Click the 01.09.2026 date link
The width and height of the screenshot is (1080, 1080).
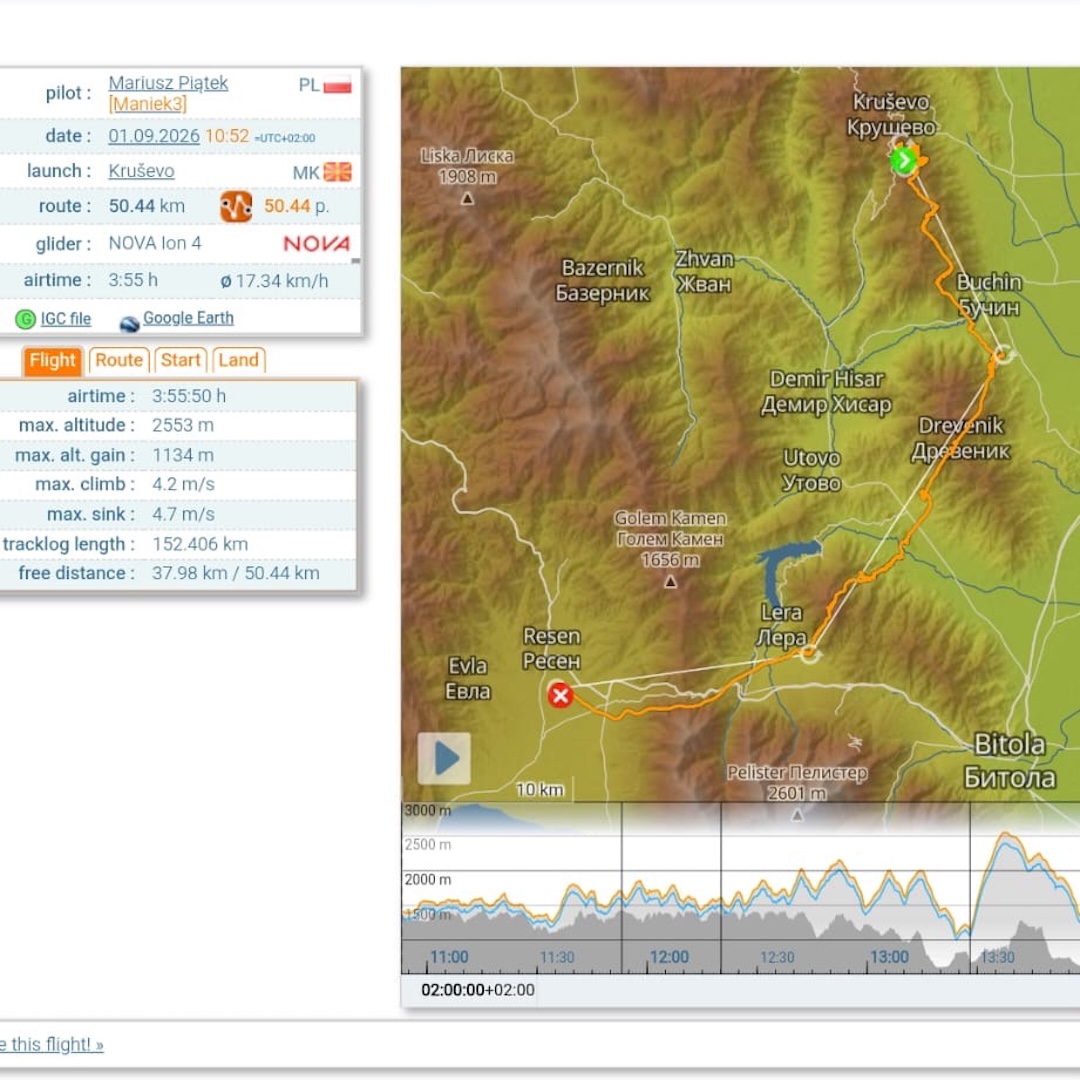(154, 136)
